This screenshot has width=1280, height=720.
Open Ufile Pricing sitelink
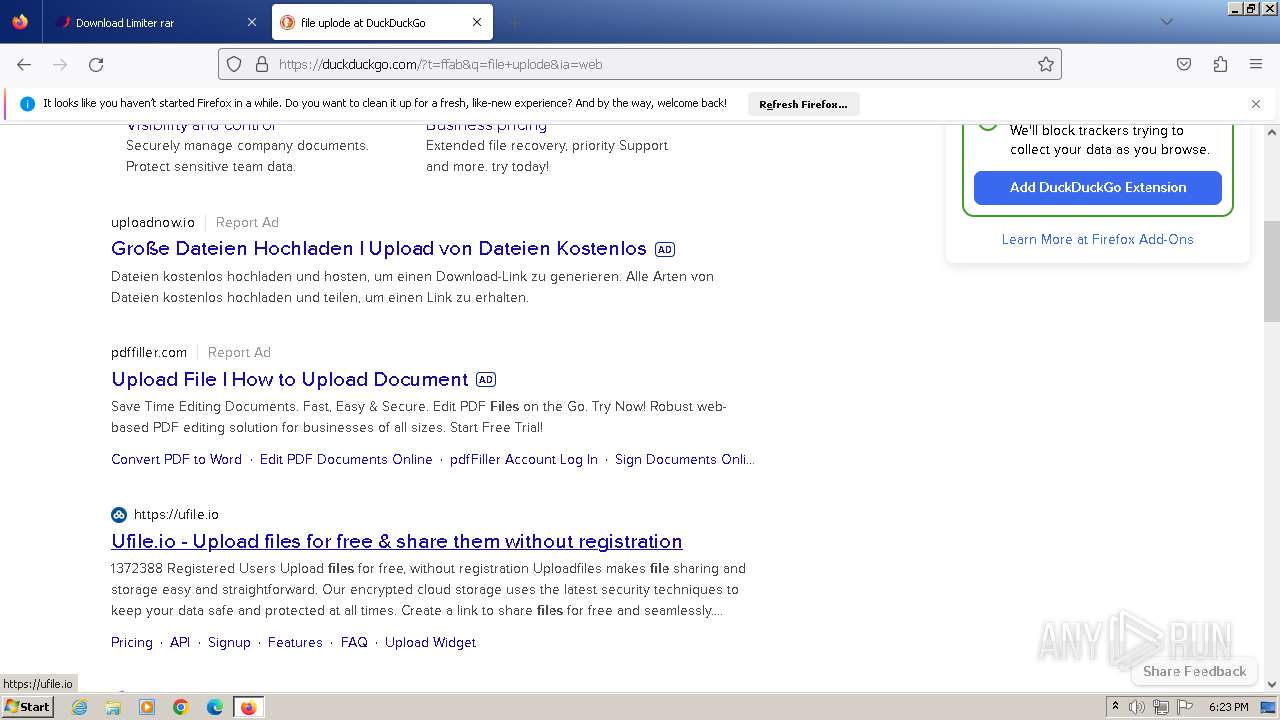pyautogui.click(x=132, y=642)
